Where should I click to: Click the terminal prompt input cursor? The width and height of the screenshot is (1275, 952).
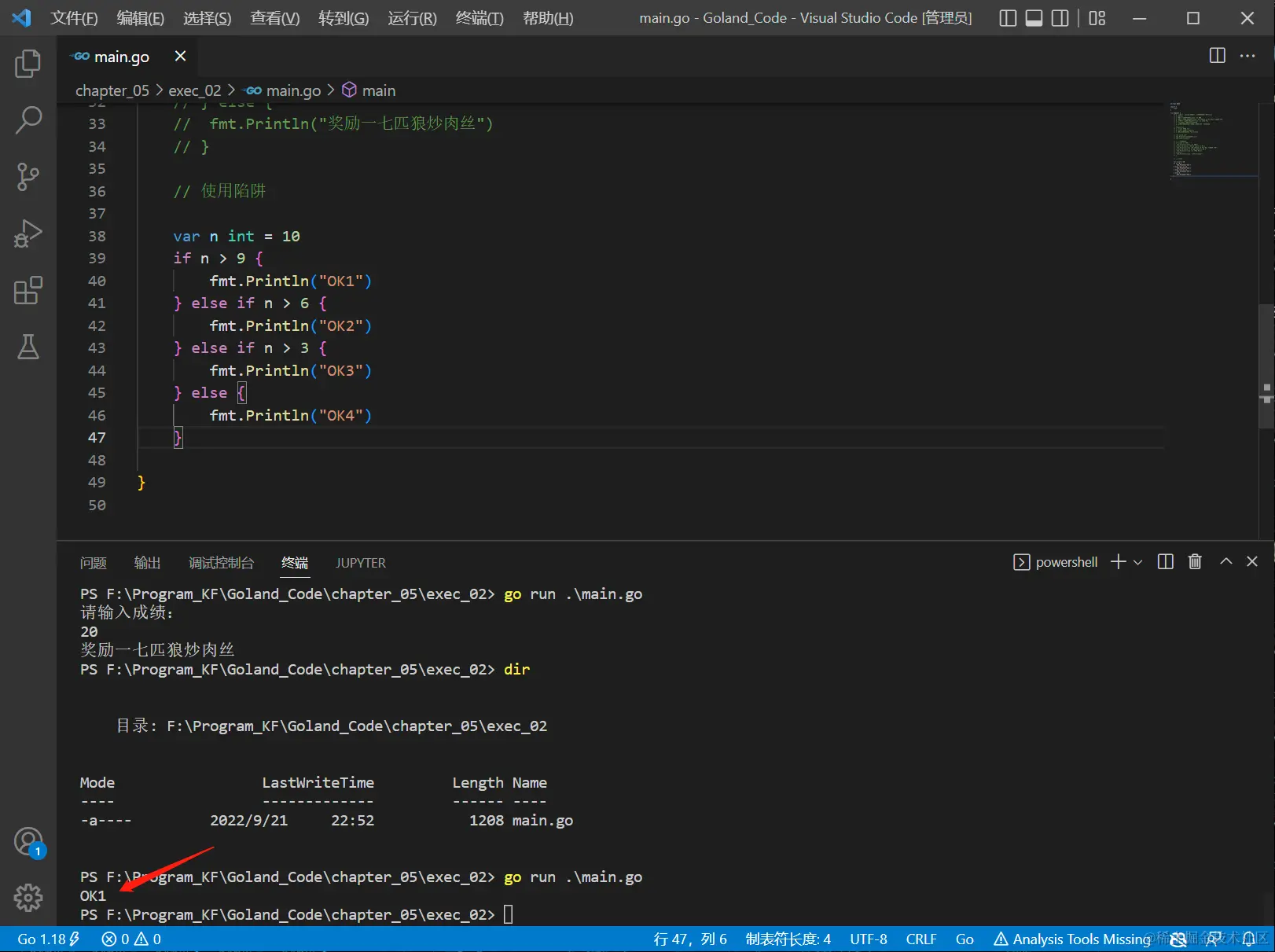[509, 914]
